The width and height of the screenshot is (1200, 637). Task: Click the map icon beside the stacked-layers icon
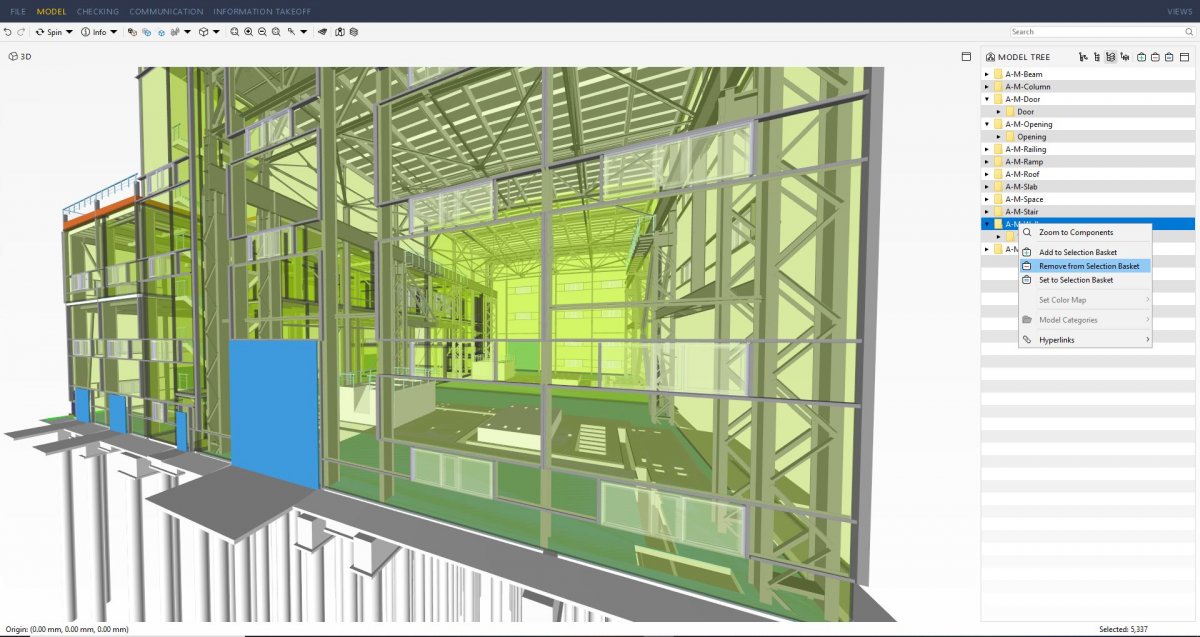340,32
